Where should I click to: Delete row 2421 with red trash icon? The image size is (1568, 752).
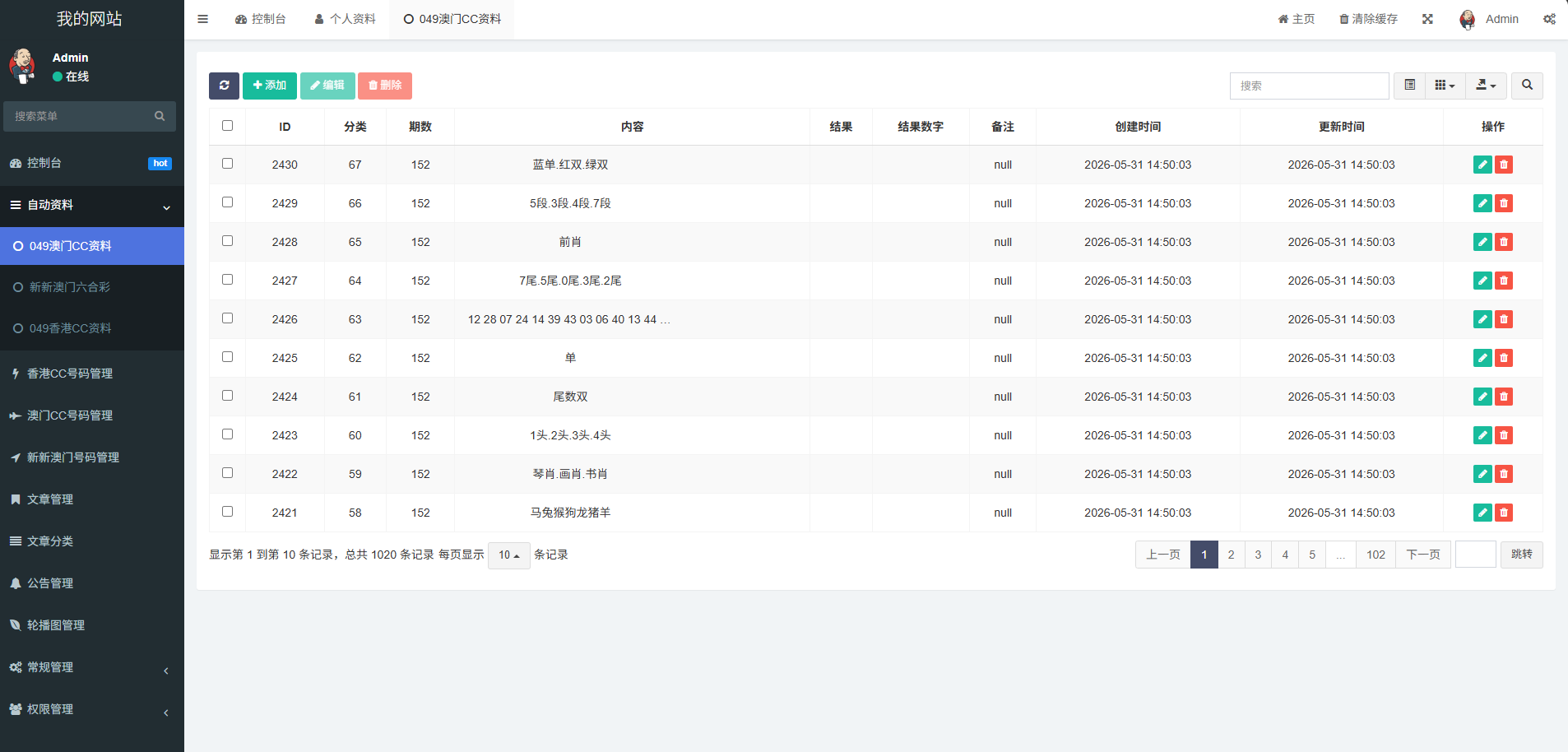click(x=1504, y=513)
